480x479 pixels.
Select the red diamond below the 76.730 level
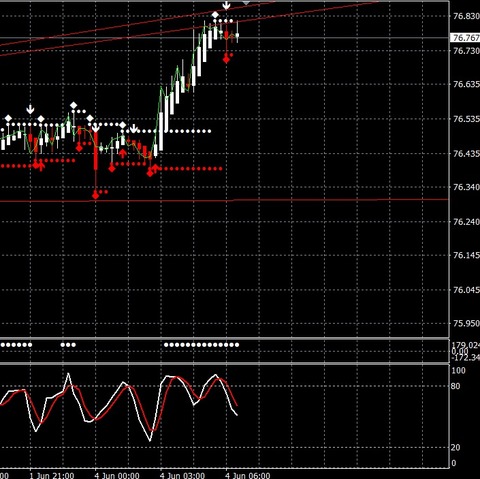tap(226, 59)
